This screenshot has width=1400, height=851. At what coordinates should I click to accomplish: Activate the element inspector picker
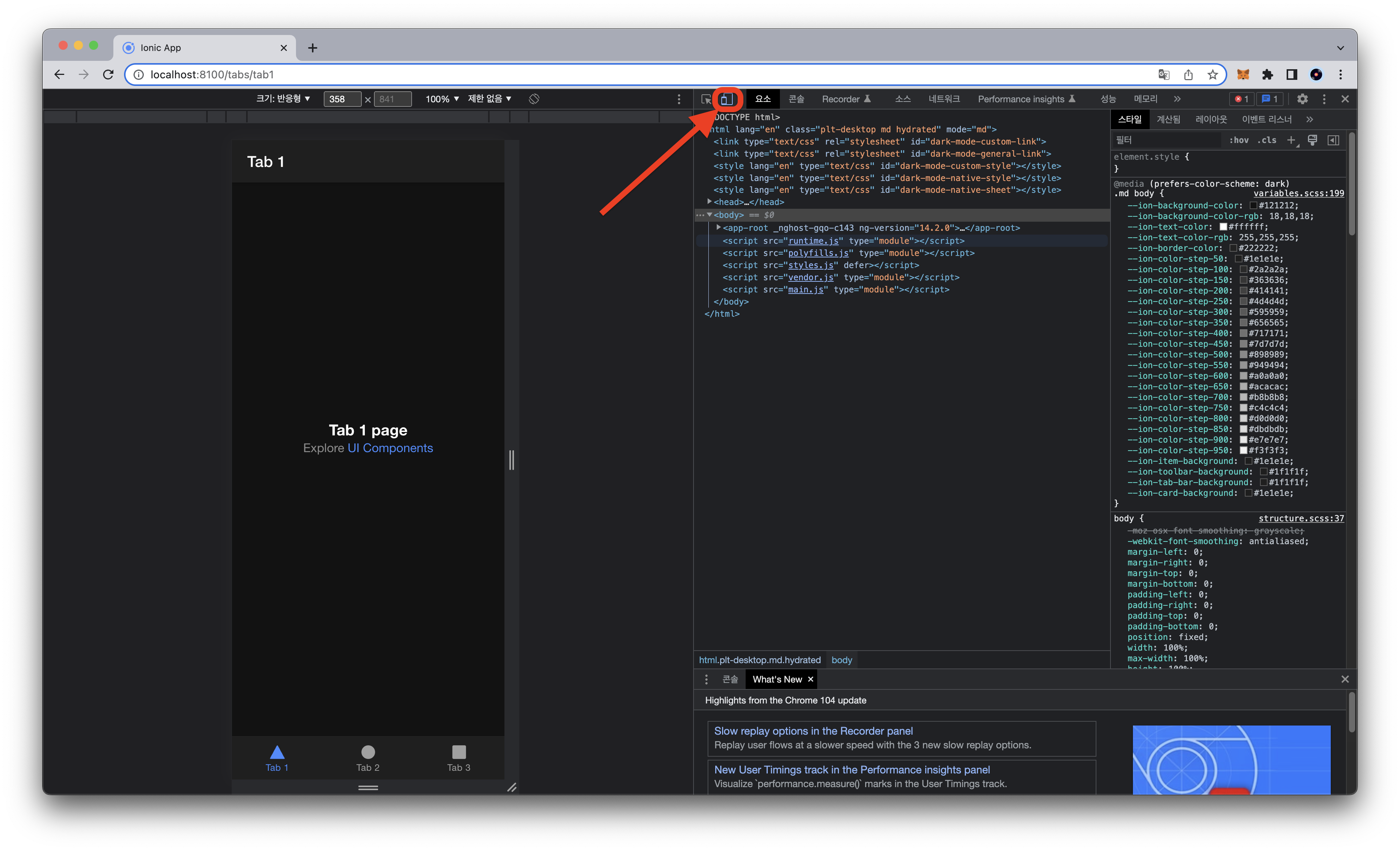[706, 99]
